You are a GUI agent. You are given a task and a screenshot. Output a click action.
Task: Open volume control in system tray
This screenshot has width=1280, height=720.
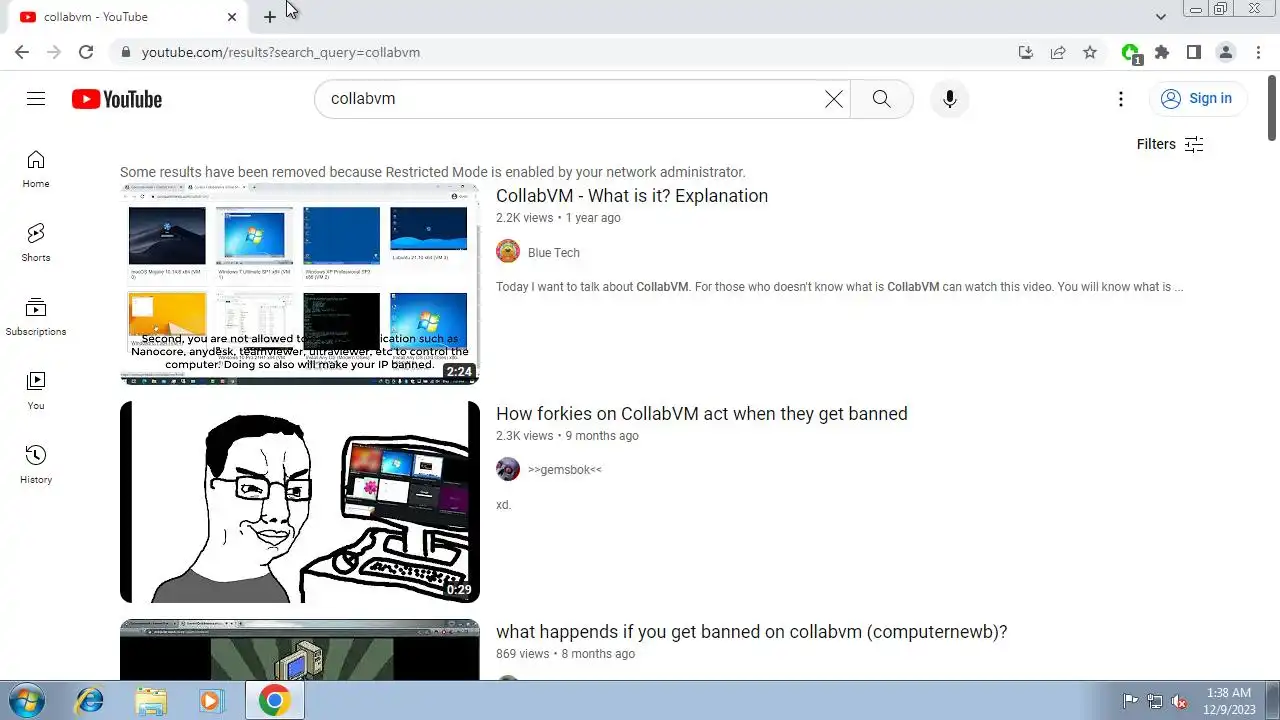[x=1180, y=701]
